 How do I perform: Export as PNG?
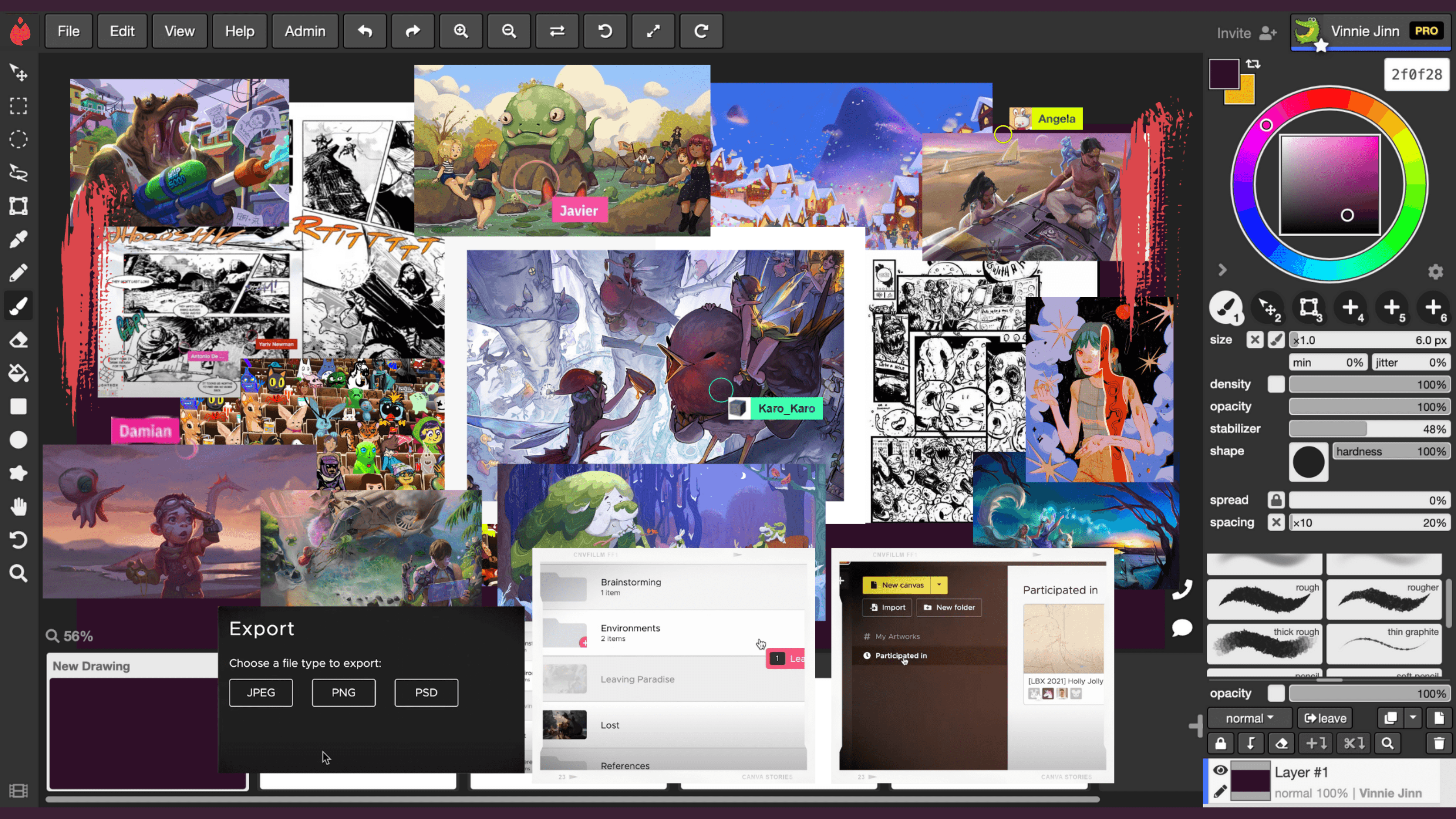pyautogui.click(x=343, y=693)
